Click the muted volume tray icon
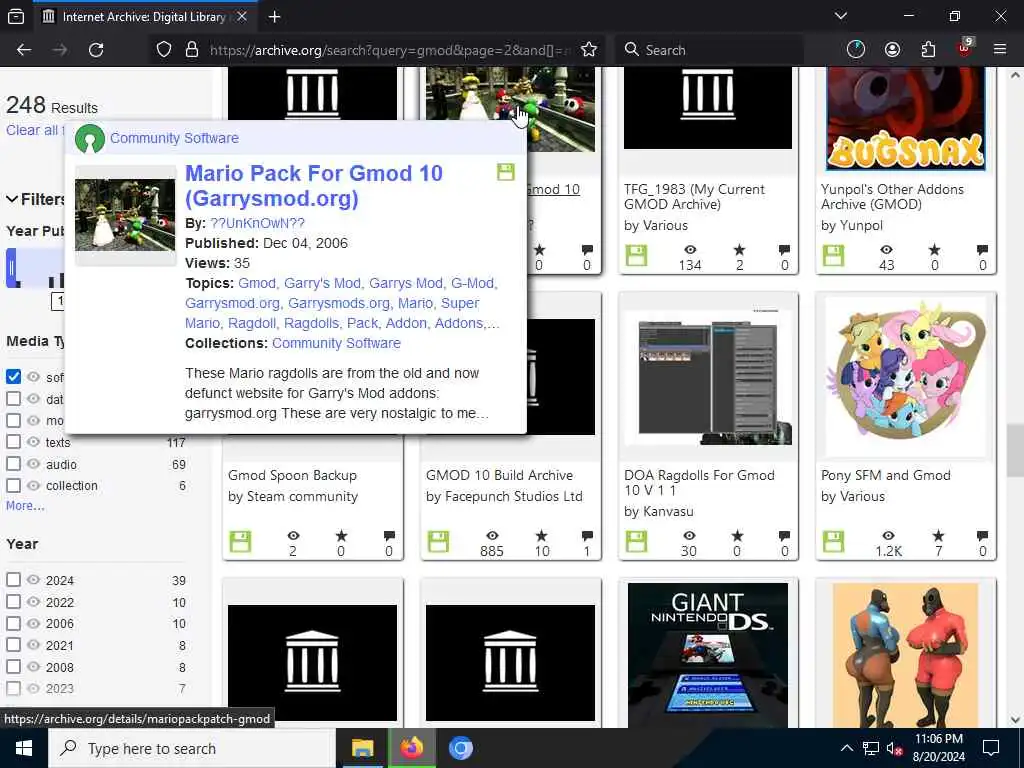1024x768 pixels. [x=894, y=748]
